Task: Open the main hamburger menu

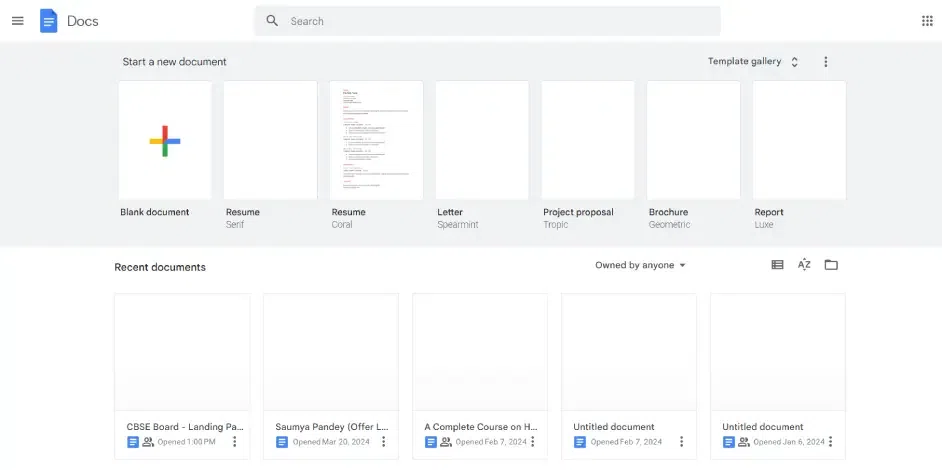Action: pyautogui.click(x=17, y=21)
